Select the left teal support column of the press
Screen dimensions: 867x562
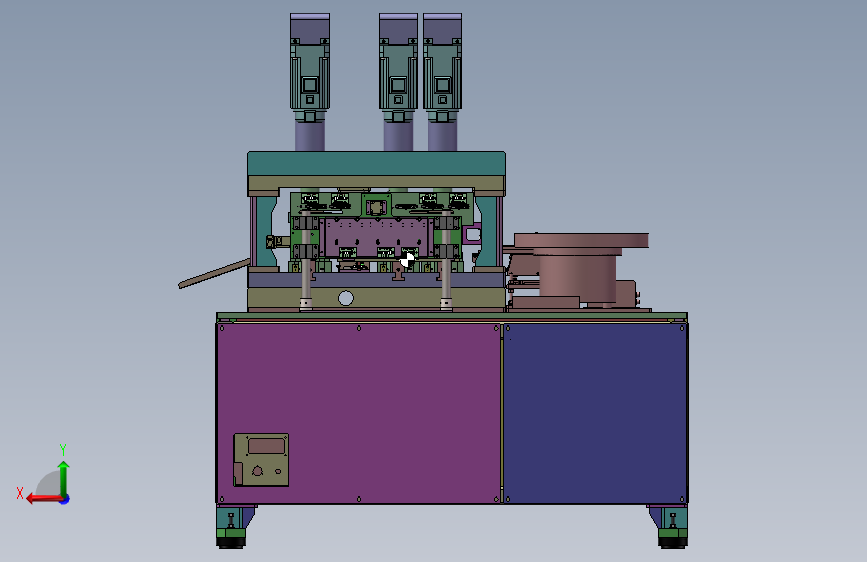(x=265, y=232)
